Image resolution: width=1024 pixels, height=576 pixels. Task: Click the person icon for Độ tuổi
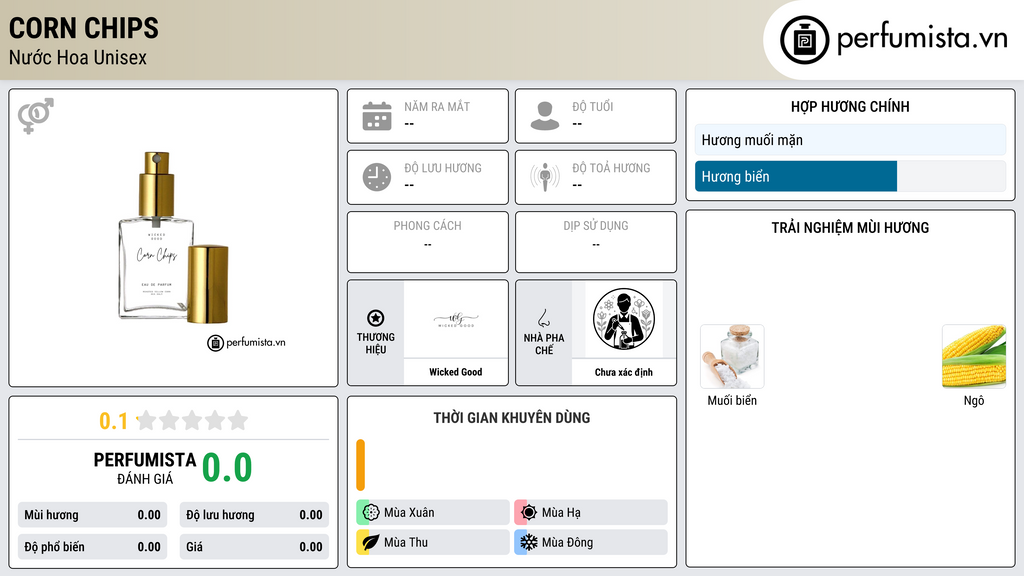pos(545,116)
